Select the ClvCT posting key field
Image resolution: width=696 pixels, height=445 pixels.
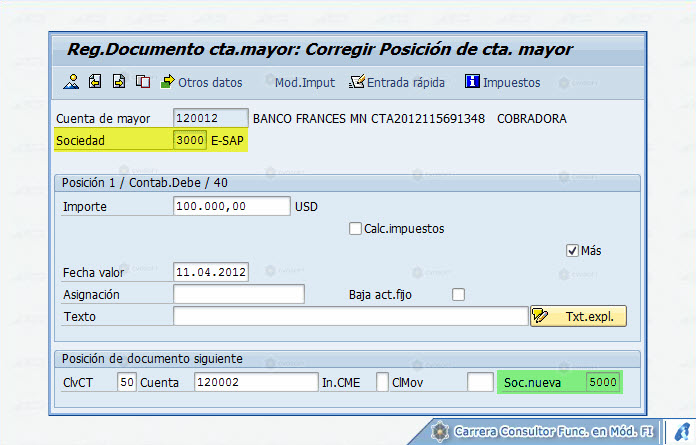pyautogui.click(x=127, y=382)
